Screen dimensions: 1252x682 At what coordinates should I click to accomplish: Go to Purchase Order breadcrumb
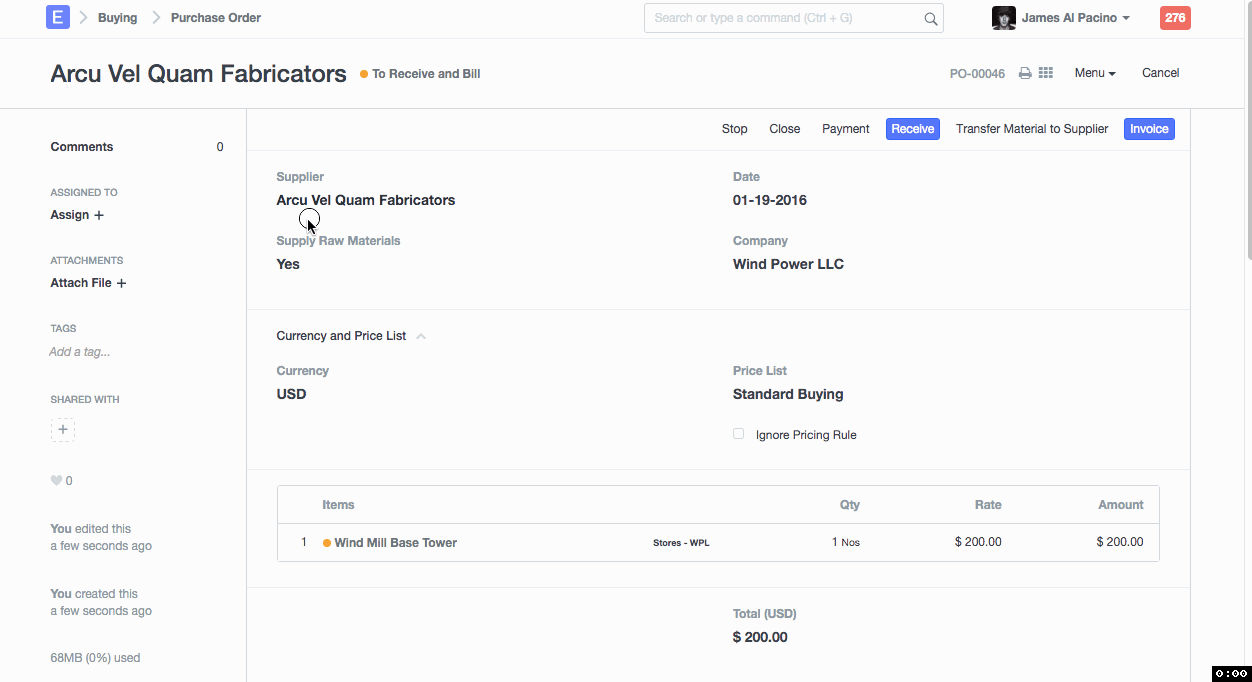click(x=215, y=18)
